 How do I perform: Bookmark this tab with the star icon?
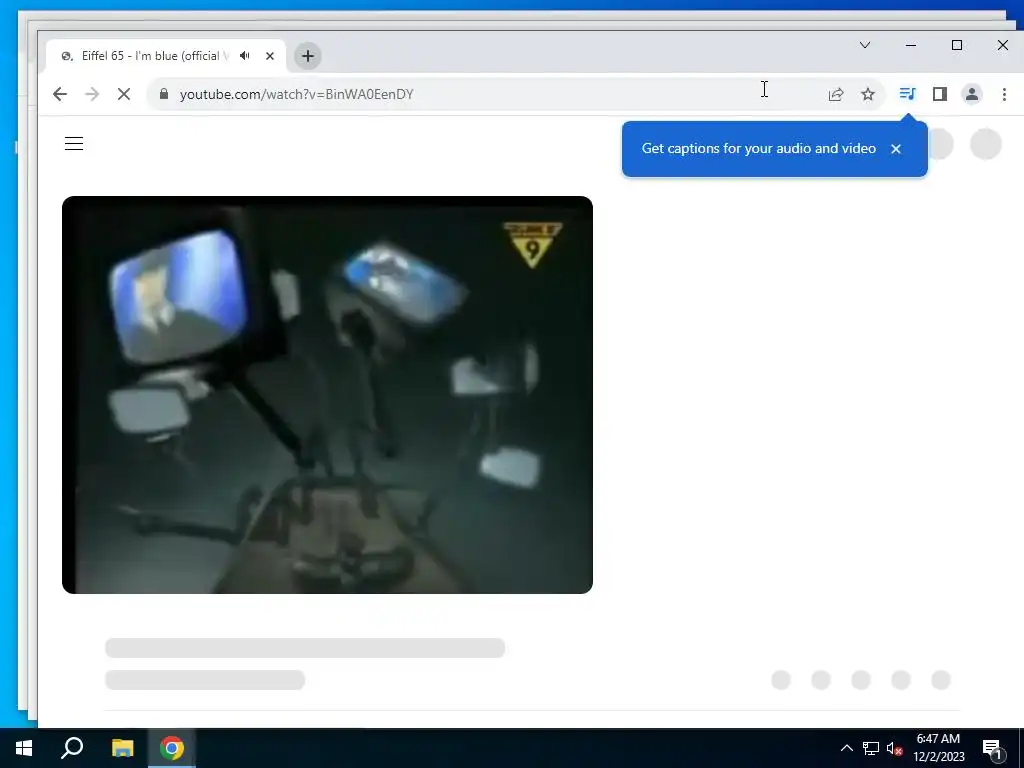[868, 94]
